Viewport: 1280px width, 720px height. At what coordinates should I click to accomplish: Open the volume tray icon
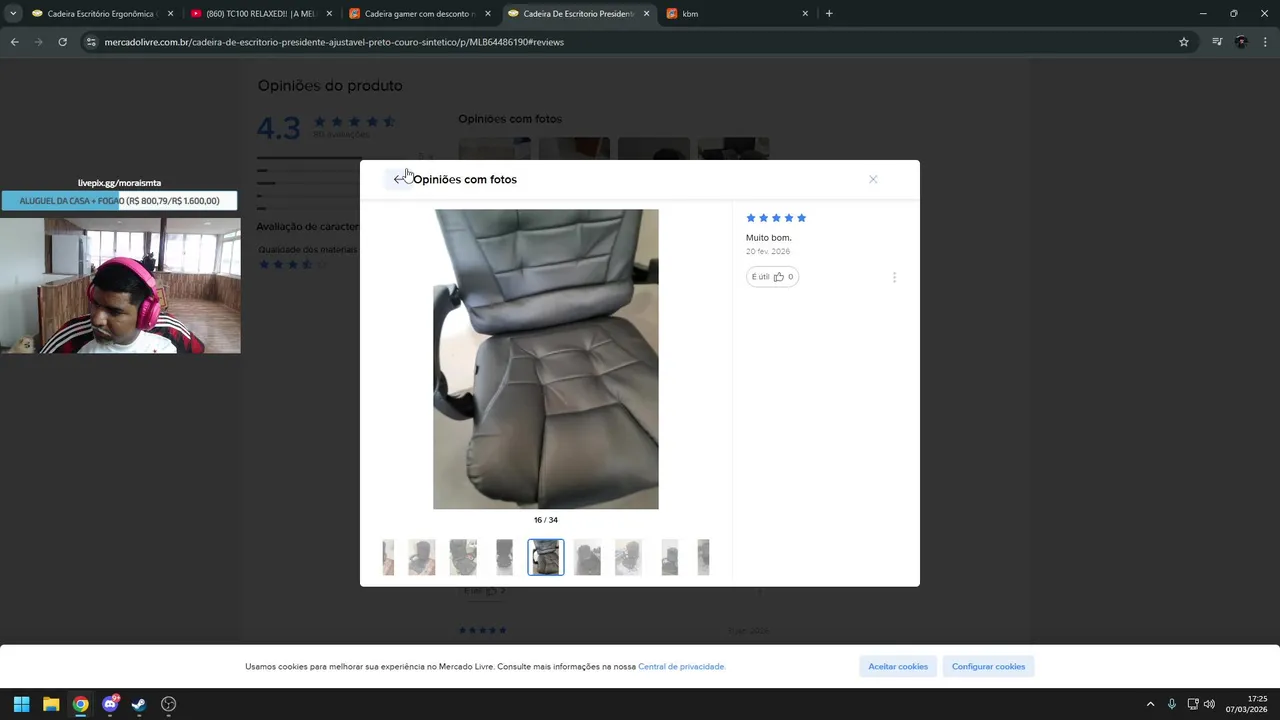tap(1209, 704)
